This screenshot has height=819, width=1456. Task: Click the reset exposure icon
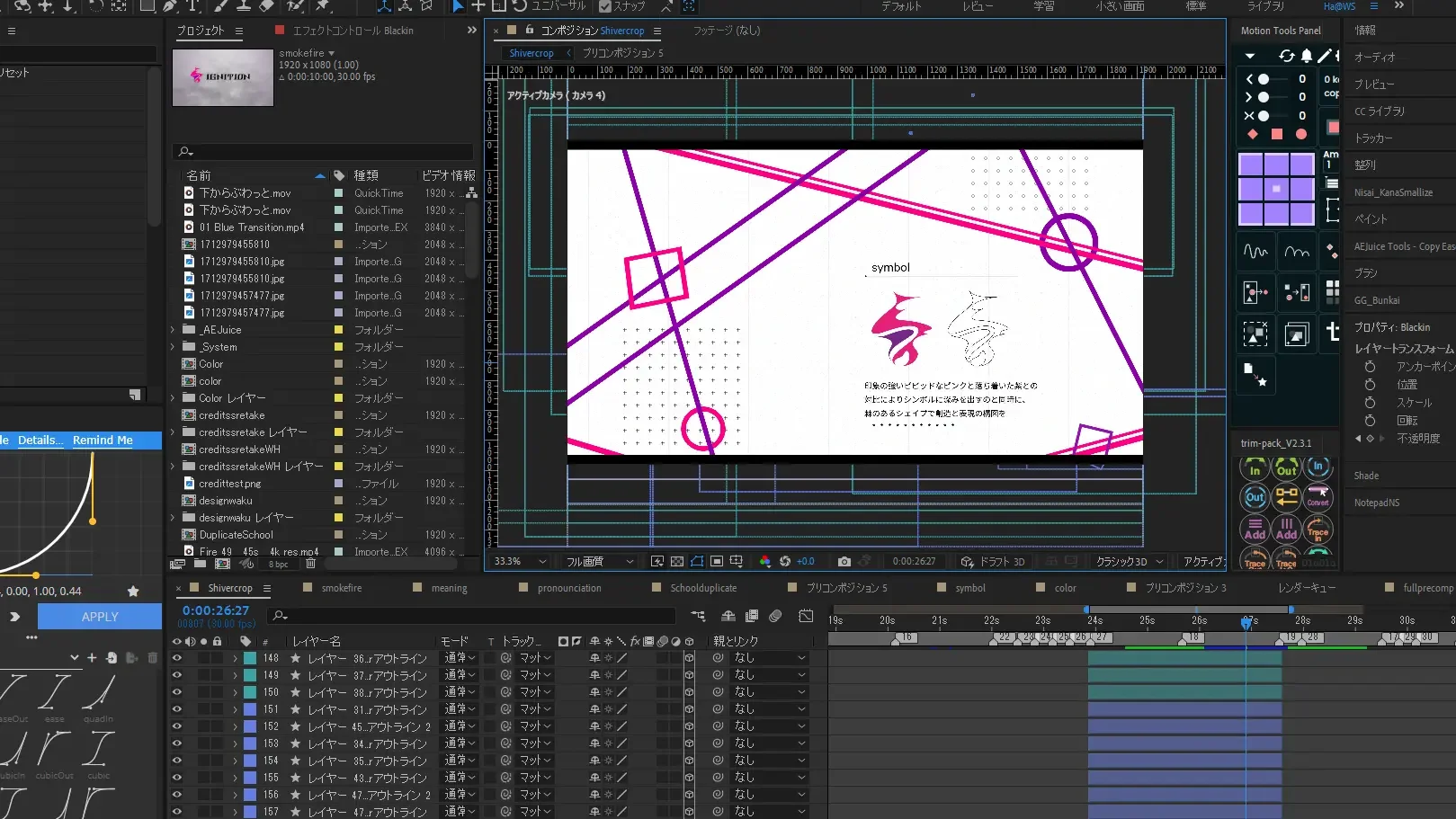point(785,561)
